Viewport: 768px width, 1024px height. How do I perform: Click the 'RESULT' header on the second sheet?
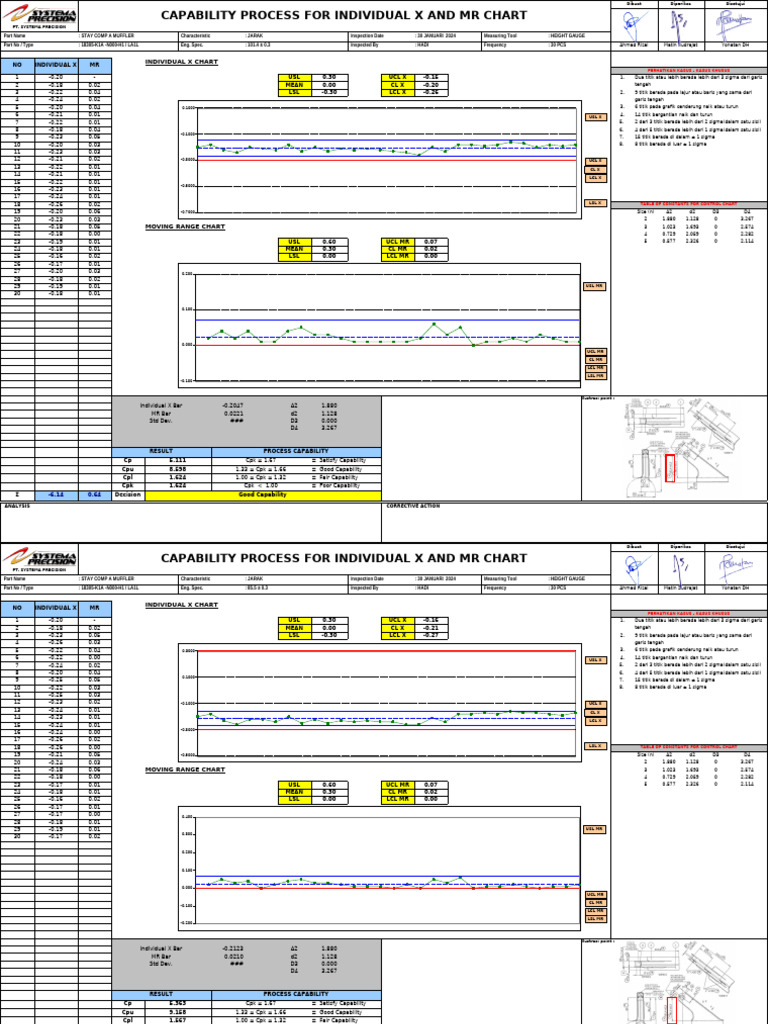click(x=161, y=994)
